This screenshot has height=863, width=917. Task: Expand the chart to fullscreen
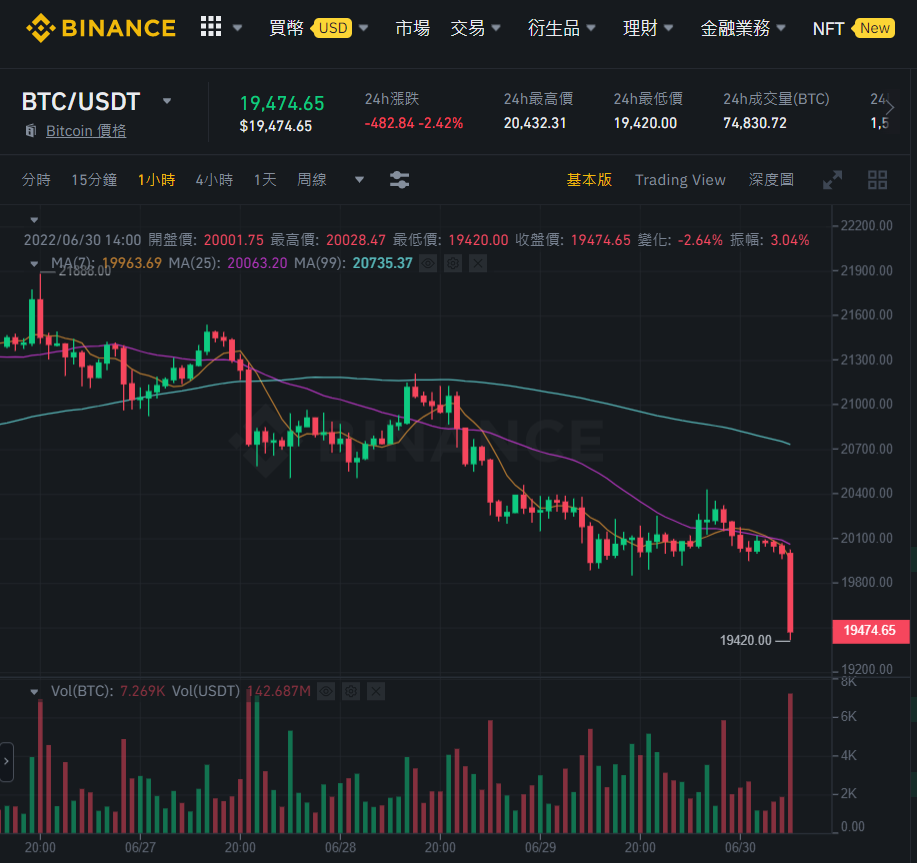pyautogui.click(x=832, y=180)
